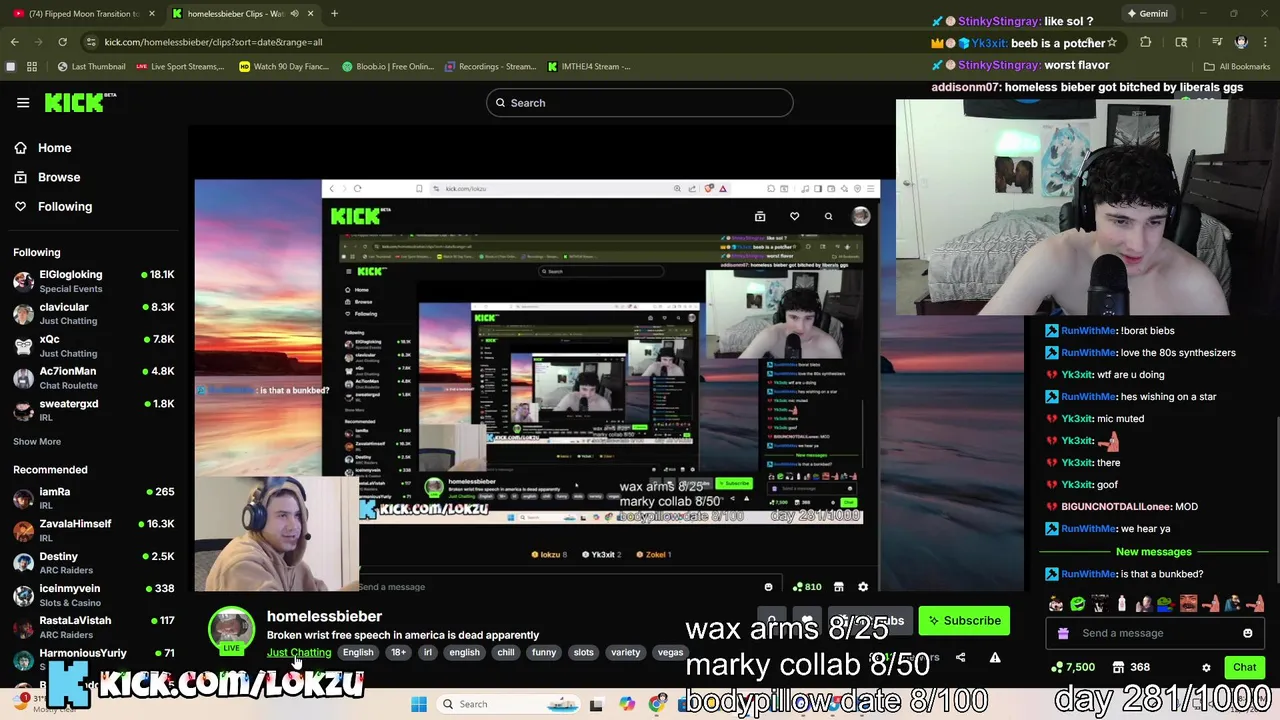Image resolution: width=1280 pixels, height=720 pixels.
Task: Open the apps grid icon in bookmarks bar
Action: (32, 67)
